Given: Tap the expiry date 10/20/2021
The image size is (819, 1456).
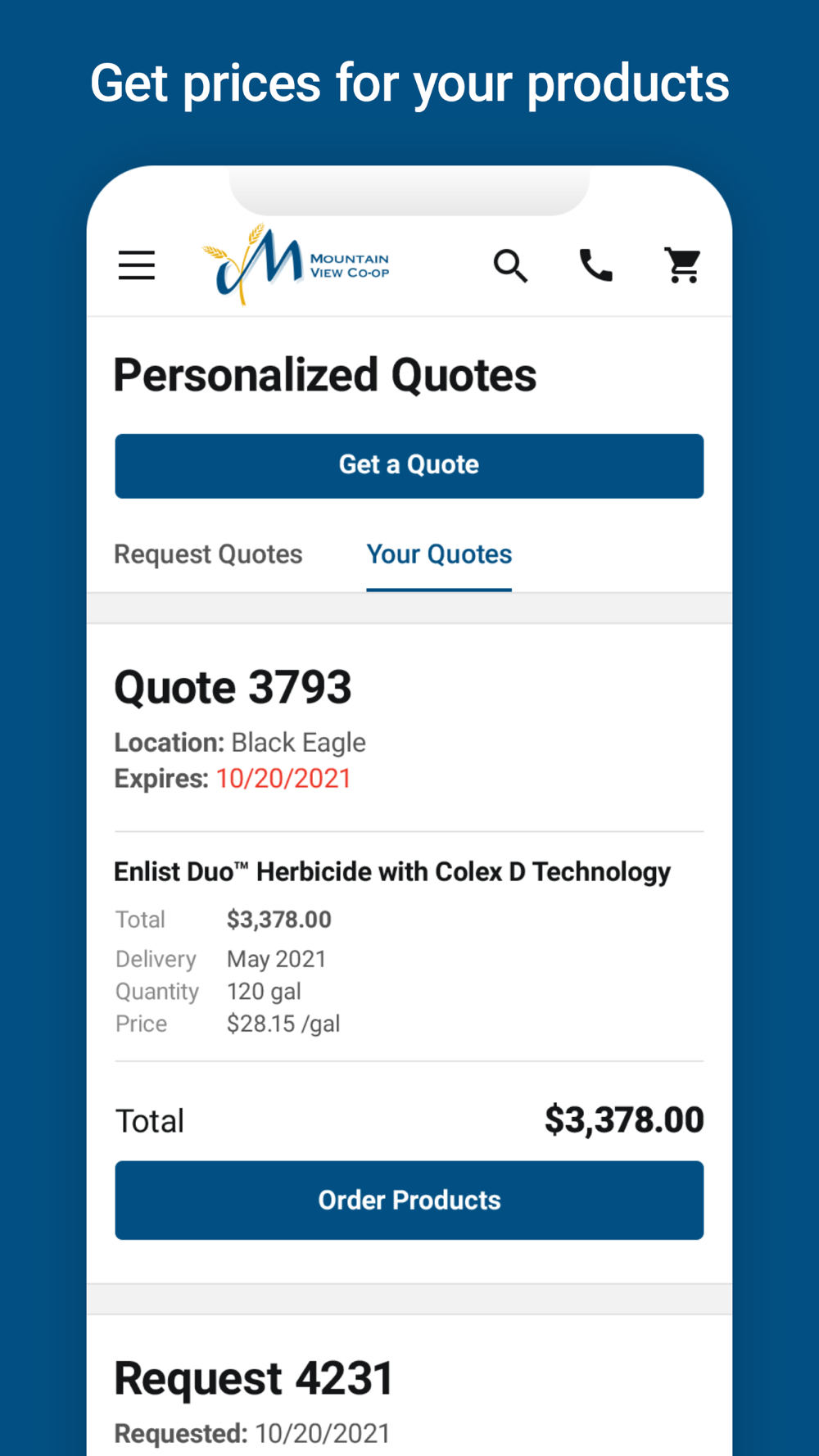Looking at the screenshot, I should tap(283, 778).
